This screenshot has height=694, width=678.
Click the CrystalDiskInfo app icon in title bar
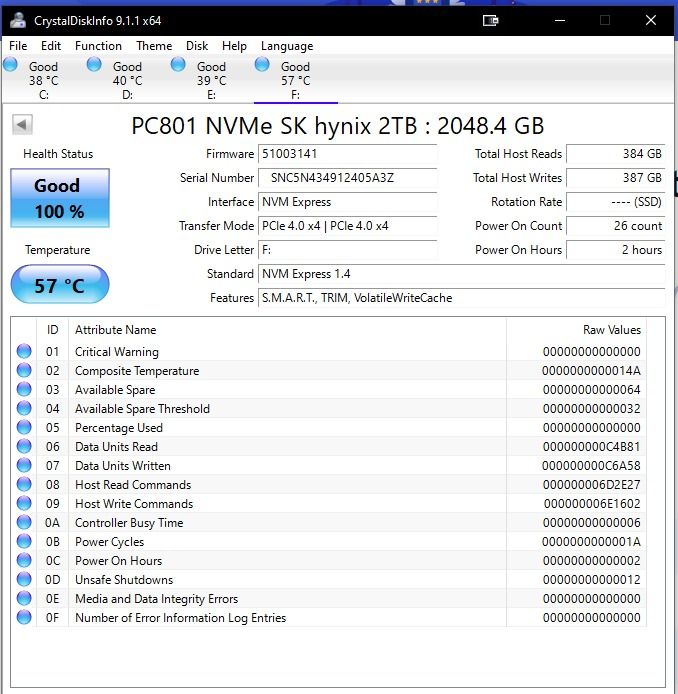[x=18, y=20]
